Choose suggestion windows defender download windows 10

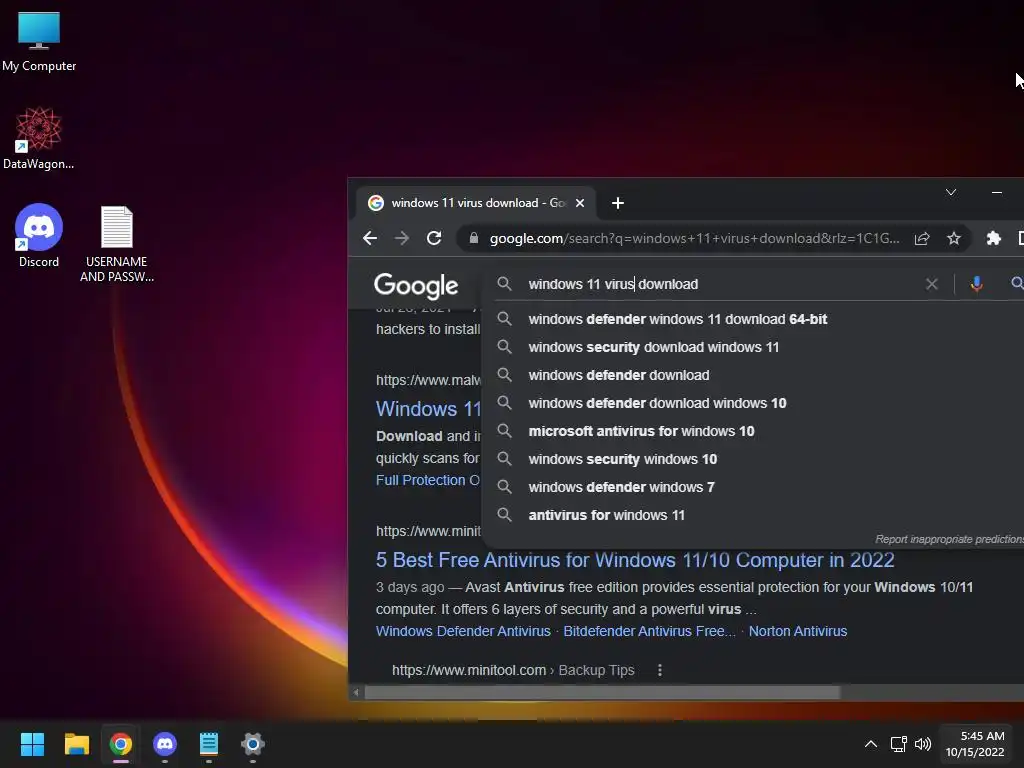[x=657, y=404]
